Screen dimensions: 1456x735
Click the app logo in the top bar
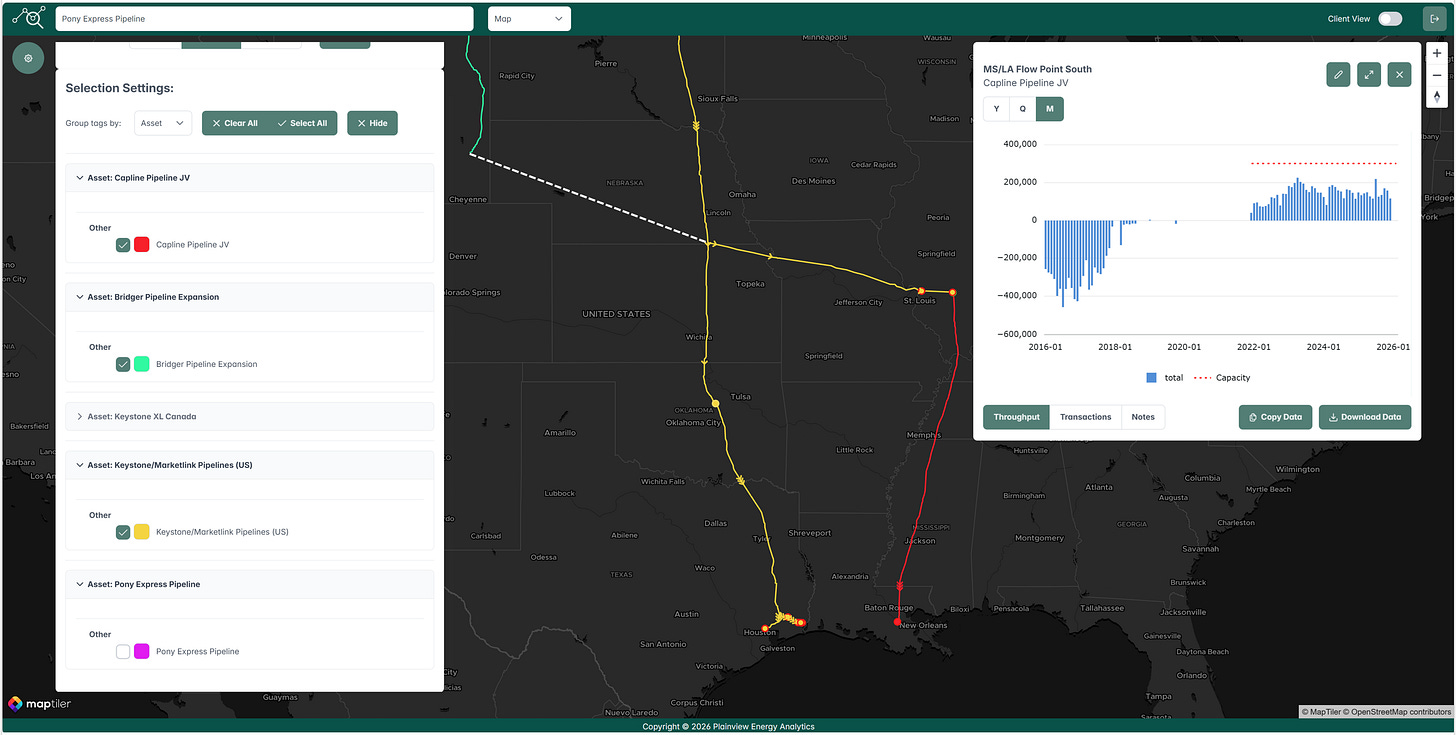tap(28, 17)
